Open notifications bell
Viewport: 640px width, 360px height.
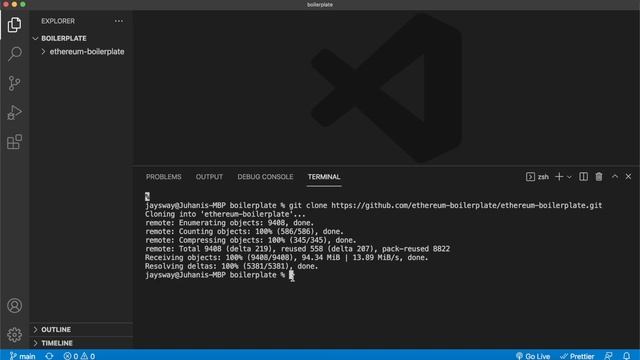(x=627, y=356)
